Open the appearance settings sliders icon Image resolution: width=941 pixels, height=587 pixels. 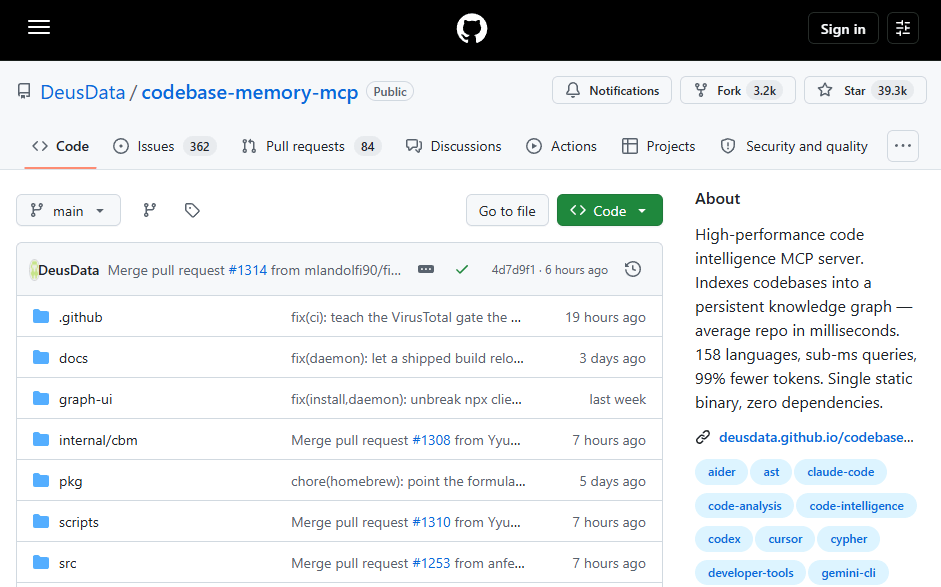pyautogui.click(x=903, y=28)
